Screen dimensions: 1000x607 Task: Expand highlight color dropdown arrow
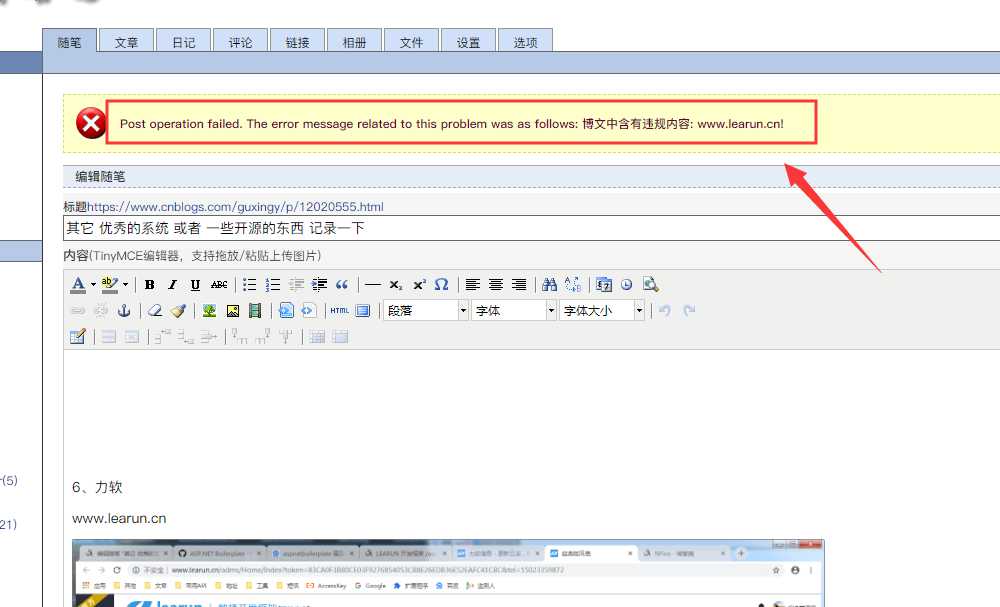126,284
